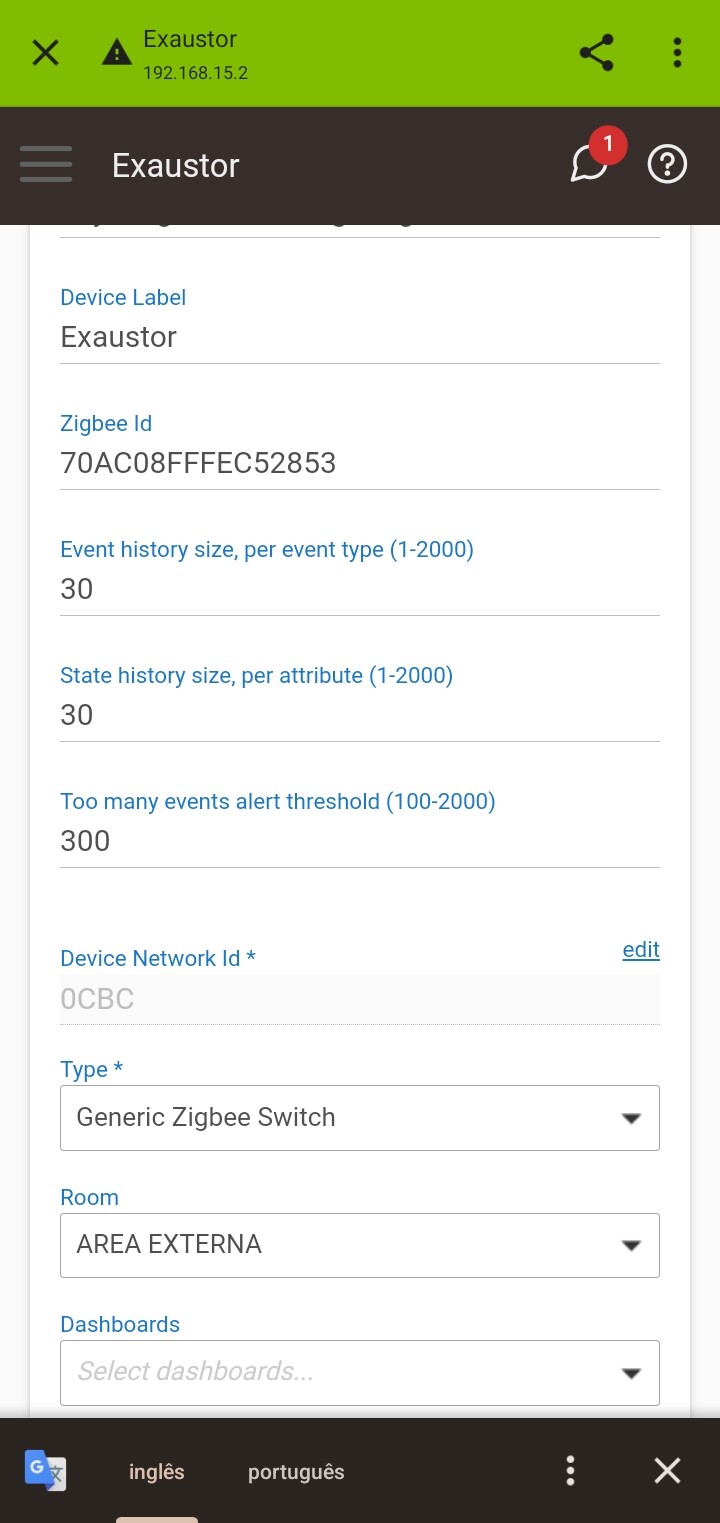Open the hamburger navigation menu
720x1523 pixels.
coord(46,165)
